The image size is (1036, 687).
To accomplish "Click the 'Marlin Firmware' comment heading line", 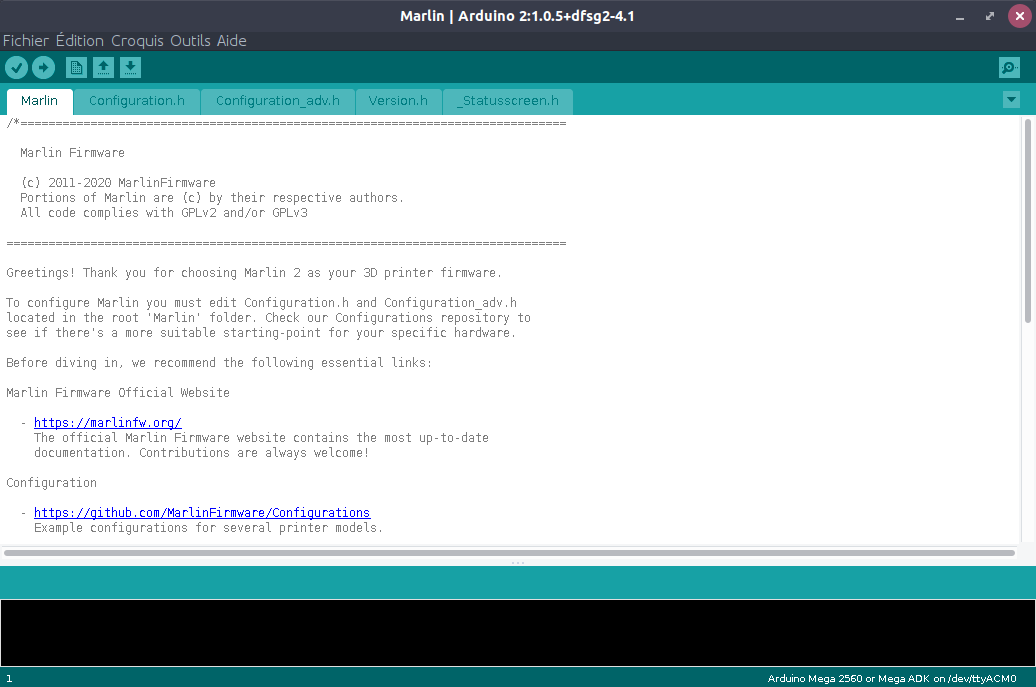I will 72,153.
